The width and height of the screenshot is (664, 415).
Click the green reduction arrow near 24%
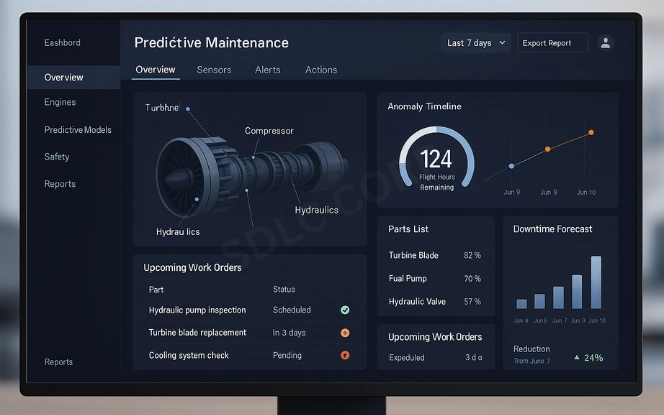tap(576, 357)
